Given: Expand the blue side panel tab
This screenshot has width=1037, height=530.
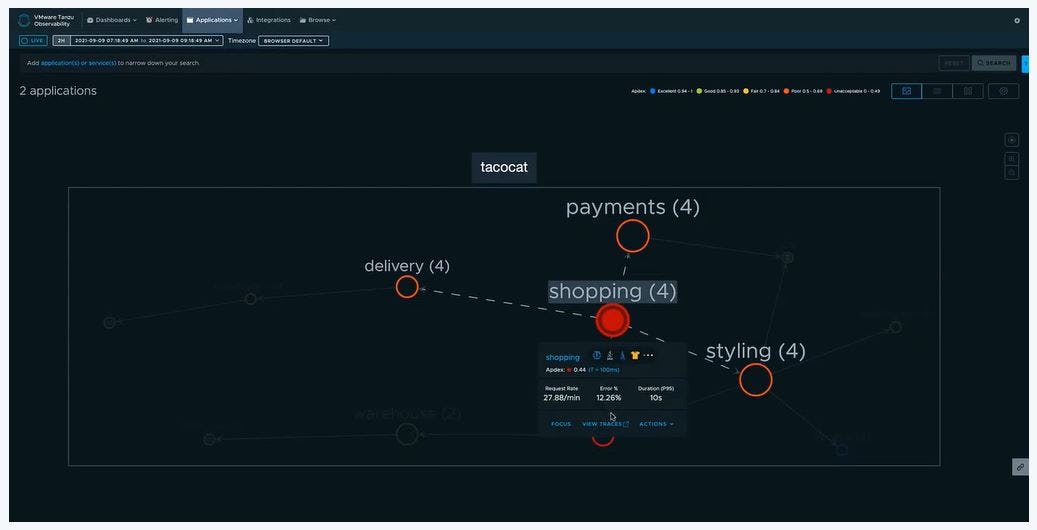Looking at the screenshot, I should pyautogui.click(x=1026, y=64).
